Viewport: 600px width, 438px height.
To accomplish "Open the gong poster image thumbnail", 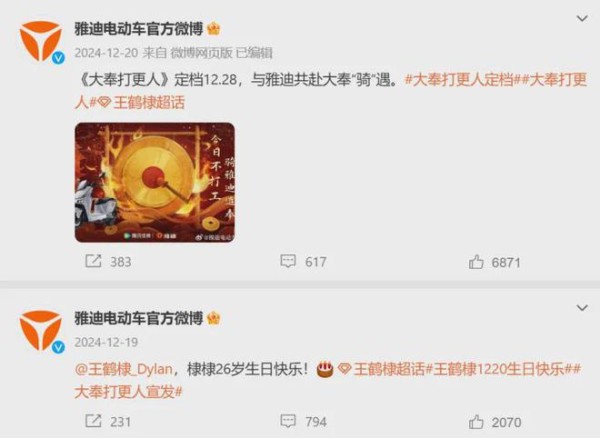I will coord(155,182).
